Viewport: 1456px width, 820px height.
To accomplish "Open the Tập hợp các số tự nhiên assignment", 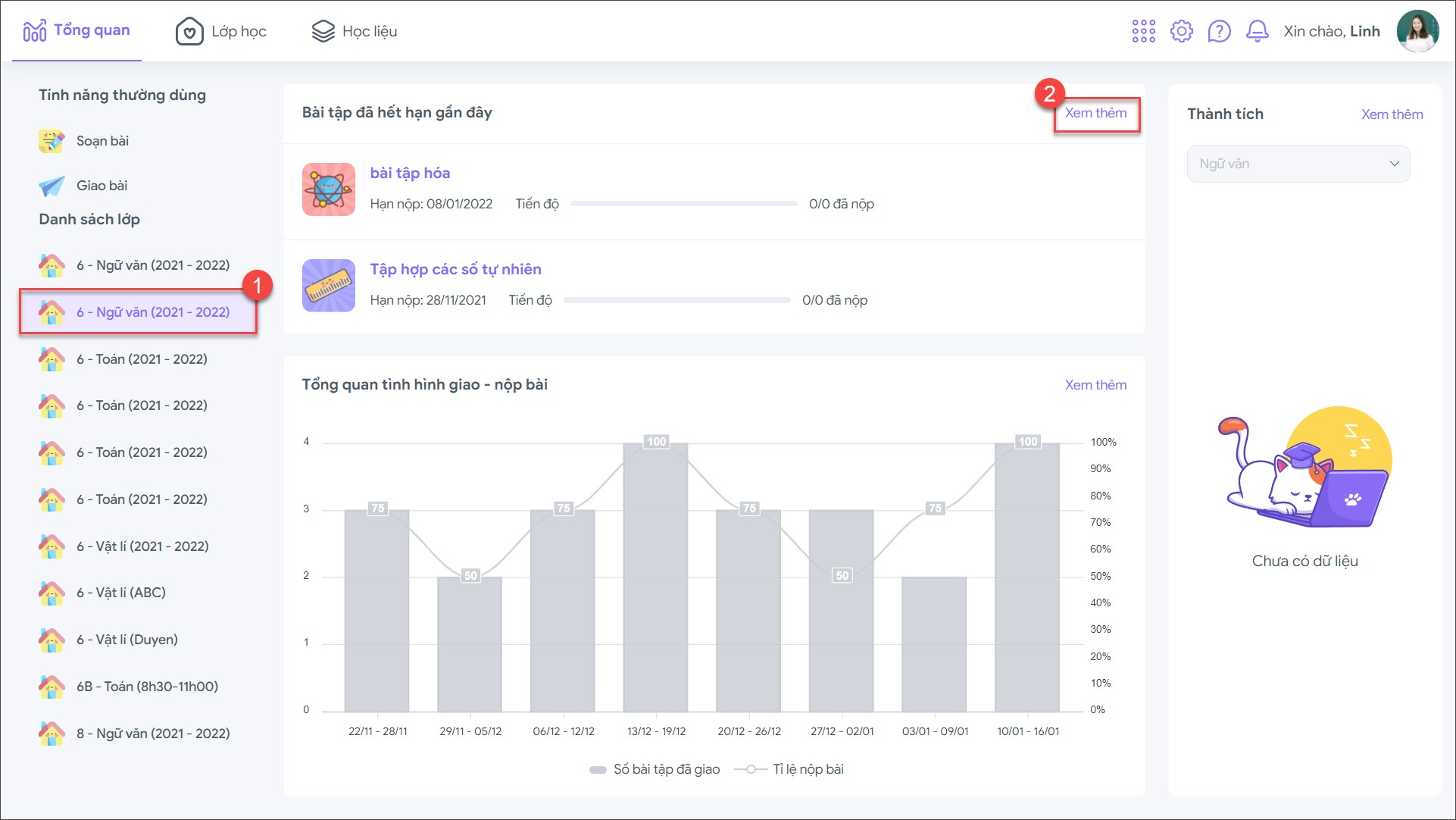I will click(x=455, y=269).
